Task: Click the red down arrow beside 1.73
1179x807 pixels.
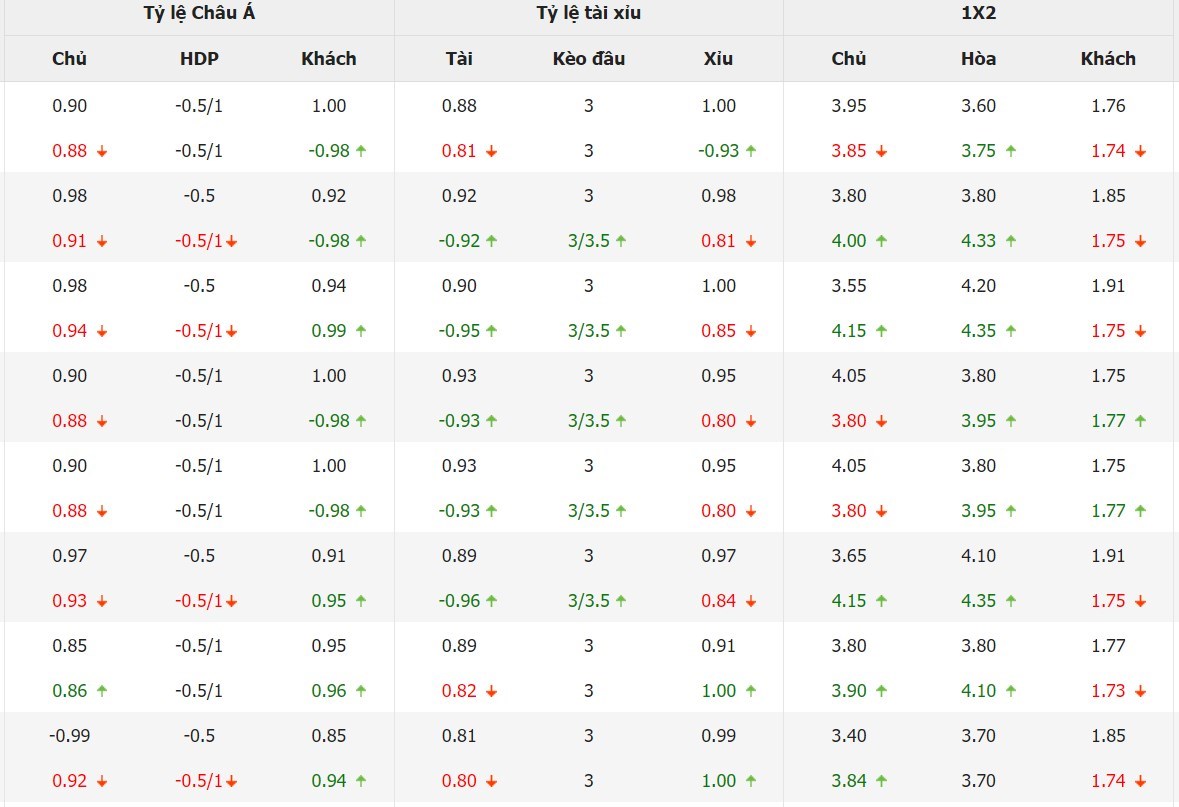Action: click(1141, 691)
